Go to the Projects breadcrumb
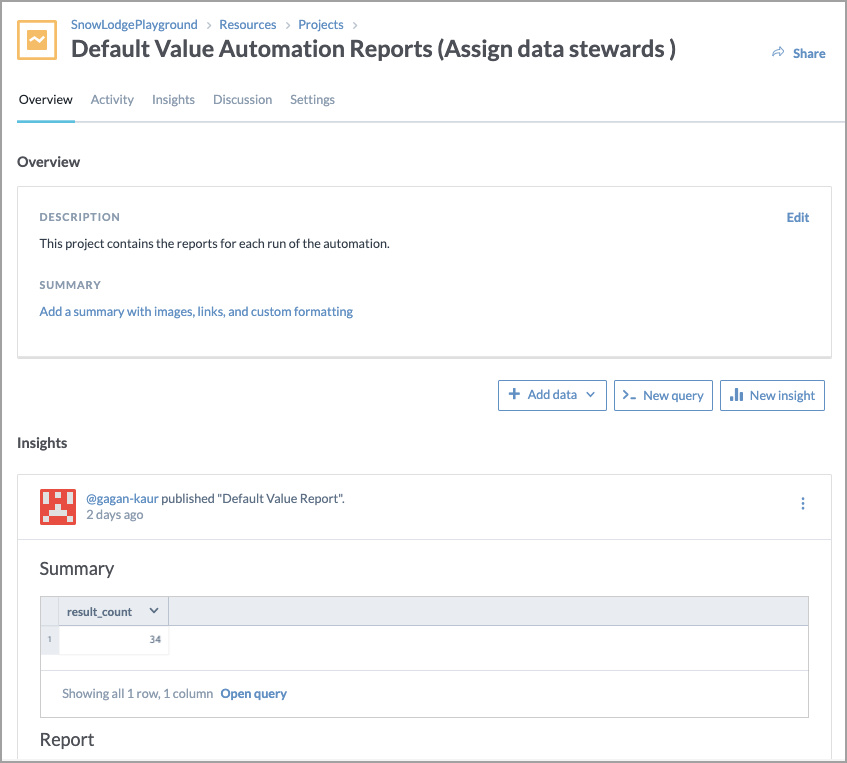The width and height of the screenshot is (847, 763). pos(320,24)
